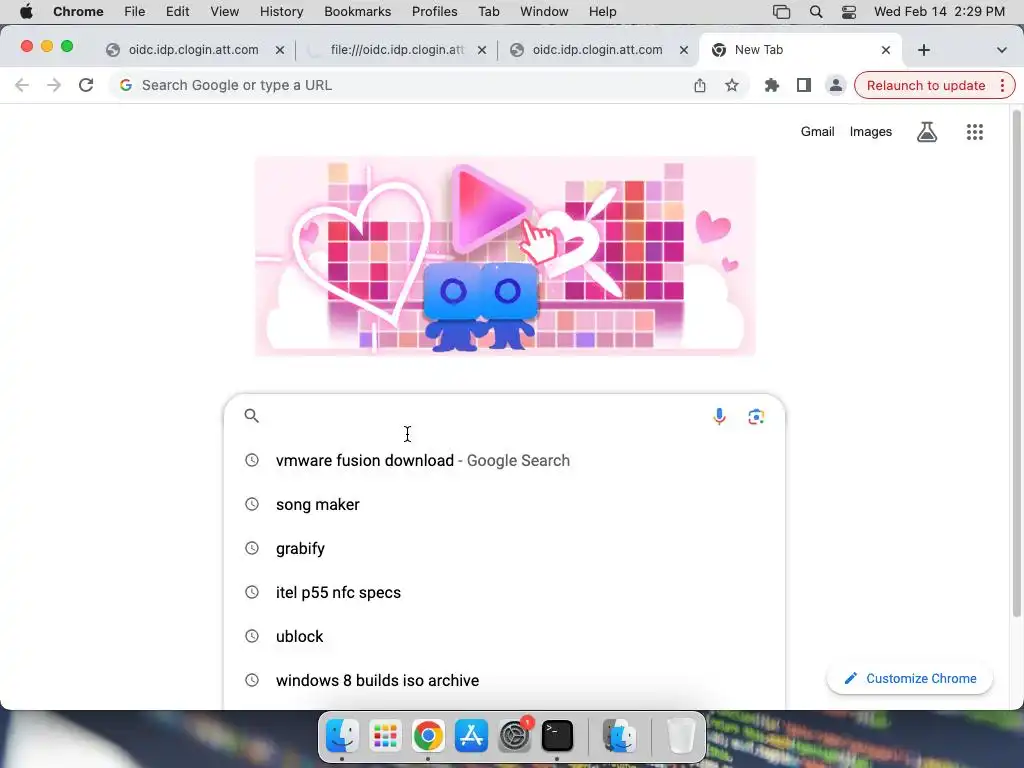Click Customize Chrome button
Screen dimensions: 1024x768
(910, 679)
